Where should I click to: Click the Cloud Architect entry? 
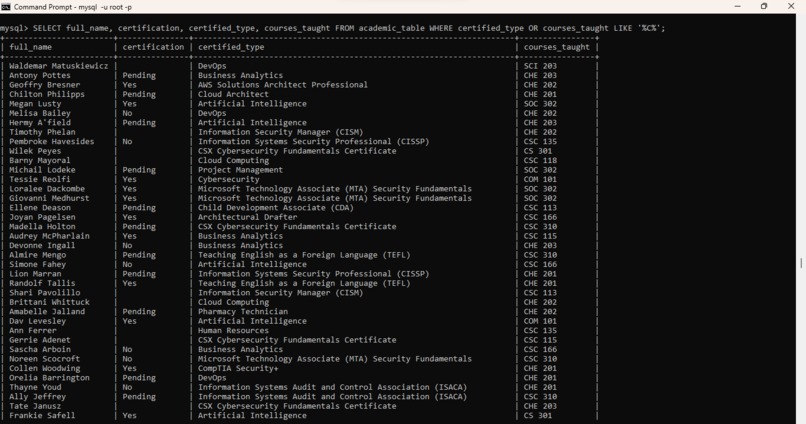pos(233,94)
